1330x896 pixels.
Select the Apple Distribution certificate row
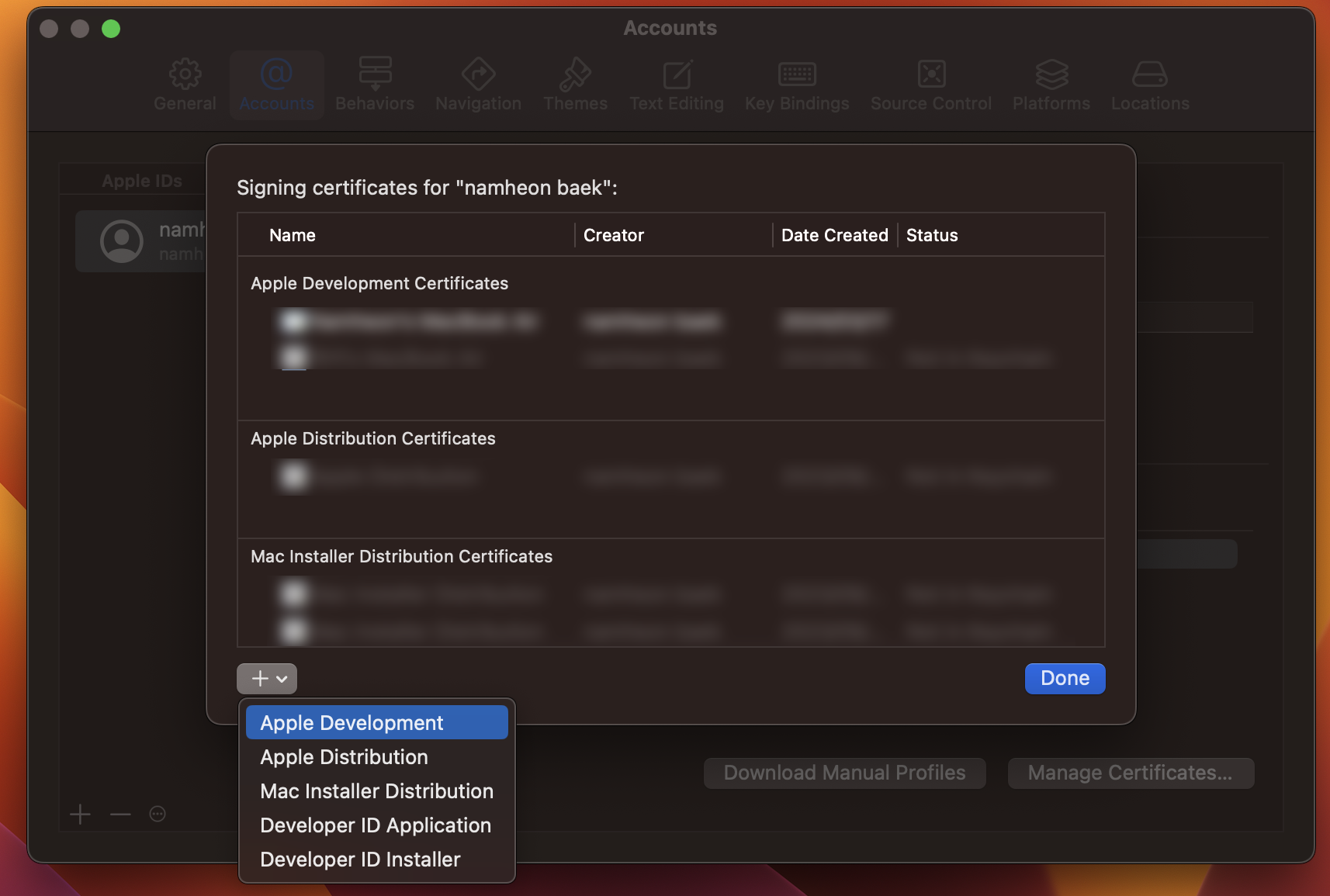point(670,476)
